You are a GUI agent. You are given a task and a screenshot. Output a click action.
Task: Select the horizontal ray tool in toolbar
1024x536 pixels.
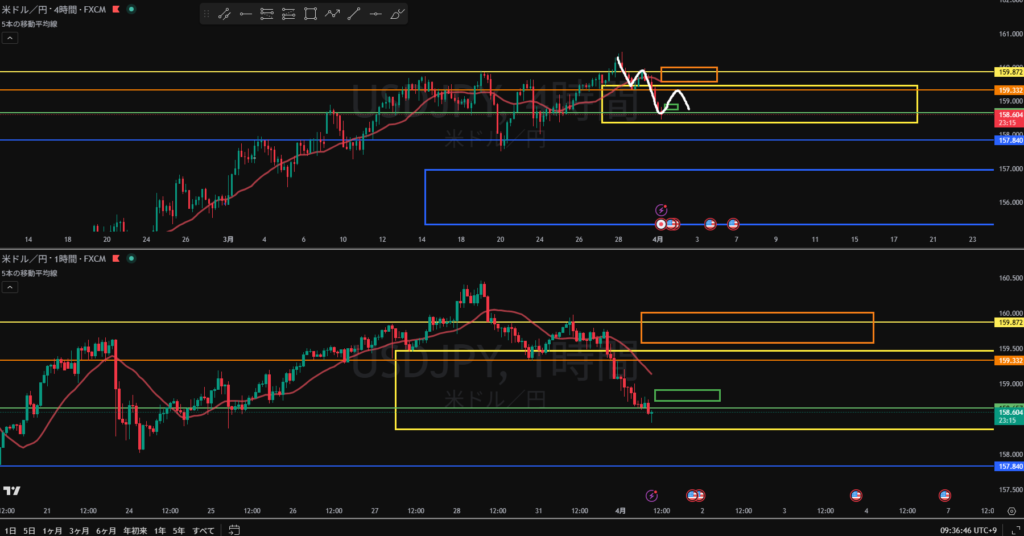pyautogui.click(x=245, y=14)
